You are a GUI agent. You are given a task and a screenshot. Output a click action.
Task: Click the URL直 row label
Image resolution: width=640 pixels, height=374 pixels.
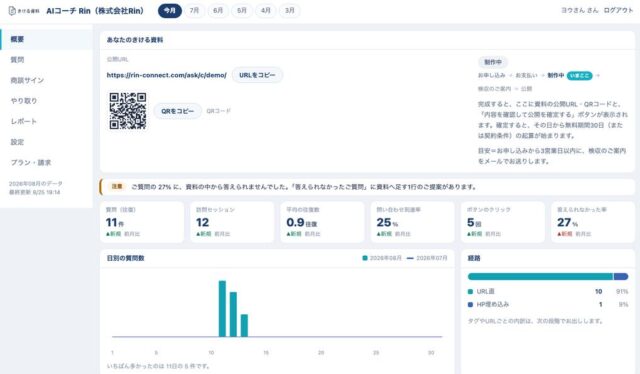485,292
